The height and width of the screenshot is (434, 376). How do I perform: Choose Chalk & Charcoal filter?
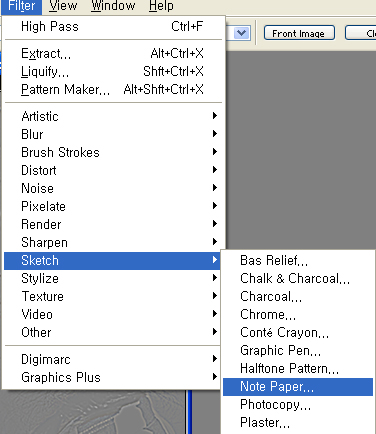(298, 279)
